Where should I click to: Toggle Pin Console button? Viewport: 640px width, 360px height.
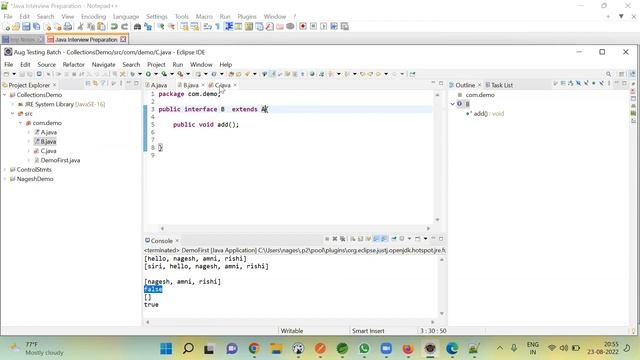pos(394,239)
